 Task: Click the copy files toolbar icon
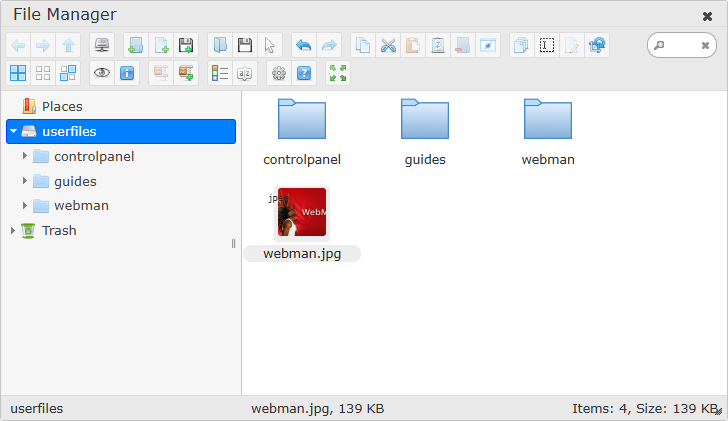point(363,45)
